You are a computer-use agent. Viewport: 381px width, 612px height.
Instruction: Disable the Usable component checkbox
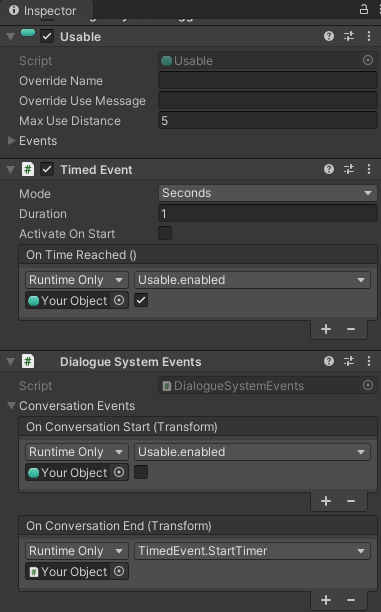[x=47, y=36]
